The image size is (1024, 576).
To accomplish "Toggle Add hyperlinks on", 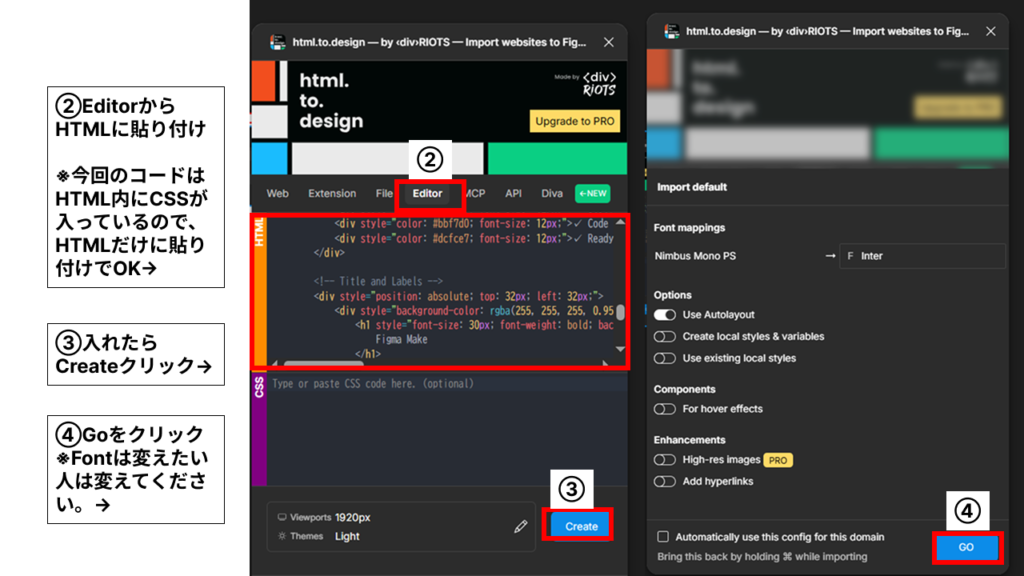I will tap(665, 481).
